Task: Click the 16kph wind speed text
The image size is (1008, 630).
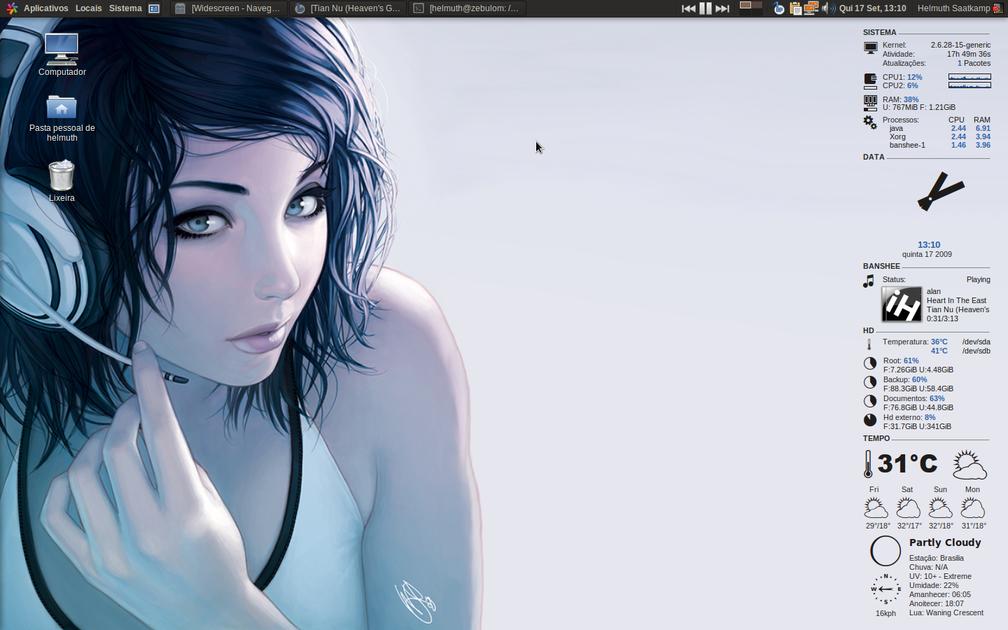Action: [x=885, y=613]
